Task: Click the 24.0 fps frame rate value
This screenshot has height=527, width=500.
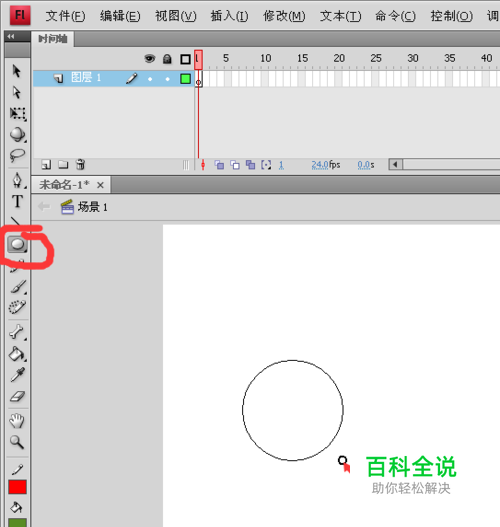Action: pyautogui.click(x=320, y=165)
